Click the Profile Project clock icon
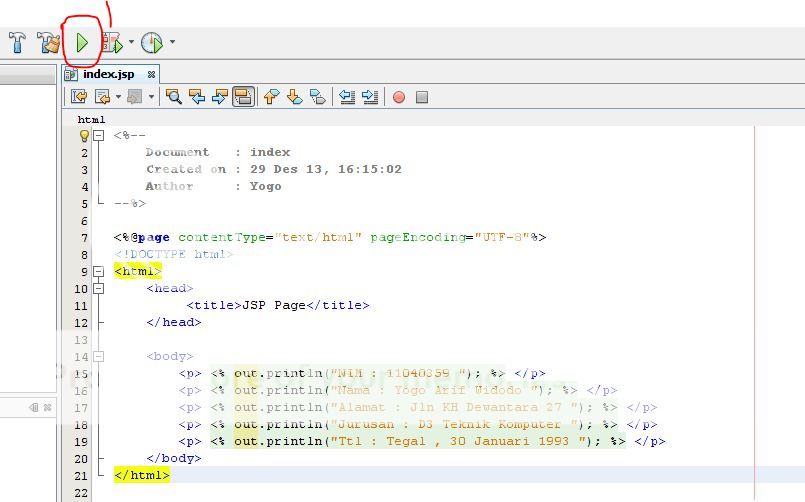 [151, 42]
